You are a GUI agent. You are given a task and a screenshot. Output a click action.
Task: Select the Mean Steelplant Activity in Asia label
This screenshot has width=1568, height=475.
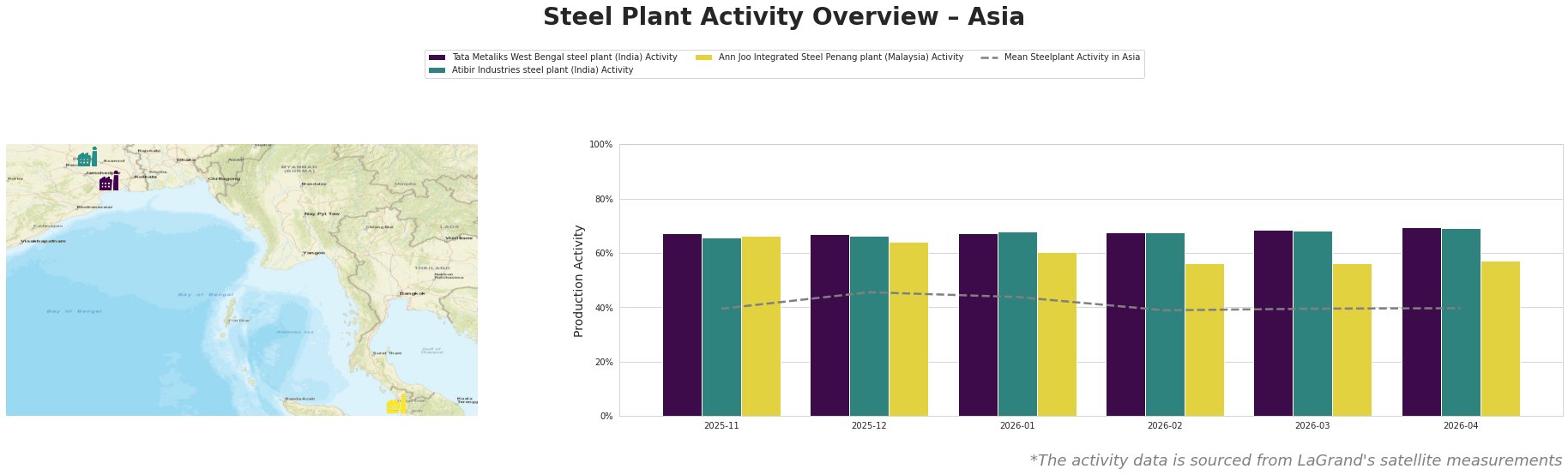pos(1071,57)
